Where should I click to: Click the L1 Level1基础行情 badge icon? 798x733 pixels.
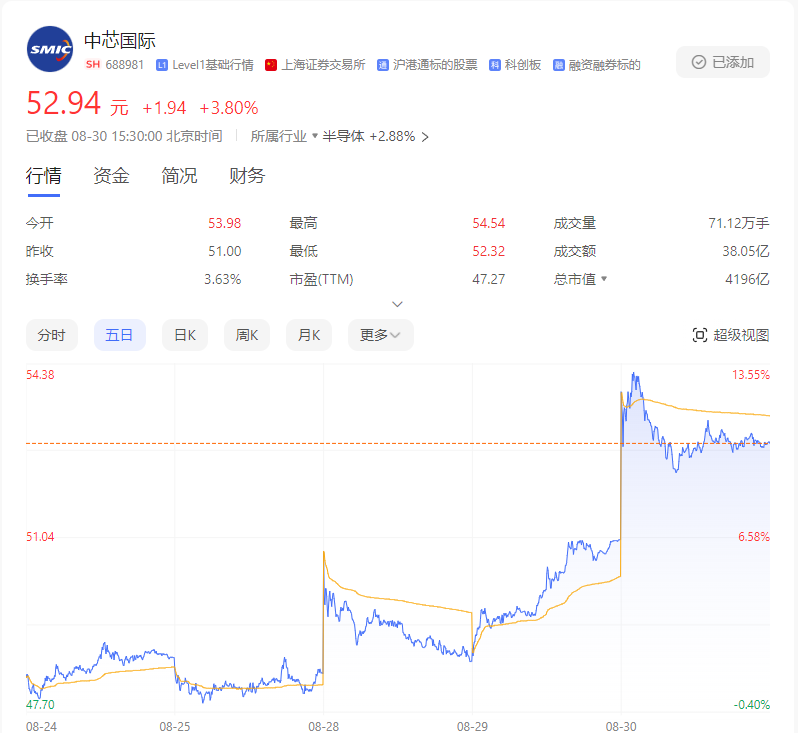tap(162, 65)
